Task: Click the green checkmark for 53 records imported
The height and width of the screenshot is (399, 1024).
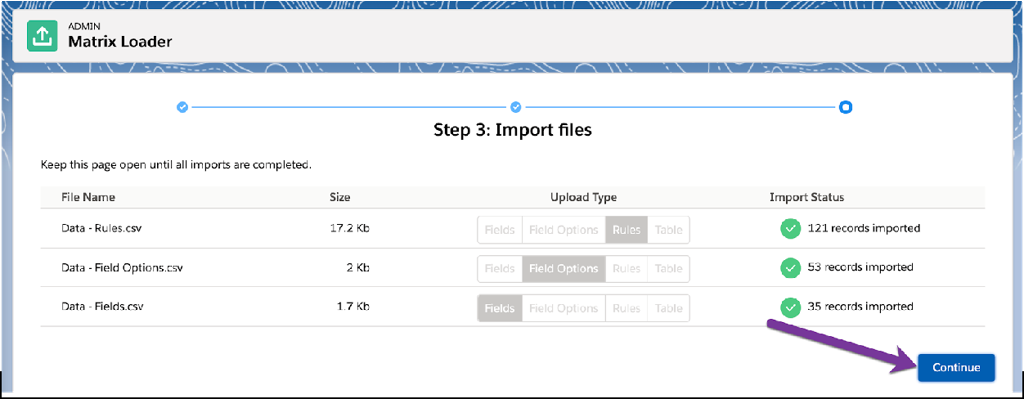Action: (x=790, y=268)
